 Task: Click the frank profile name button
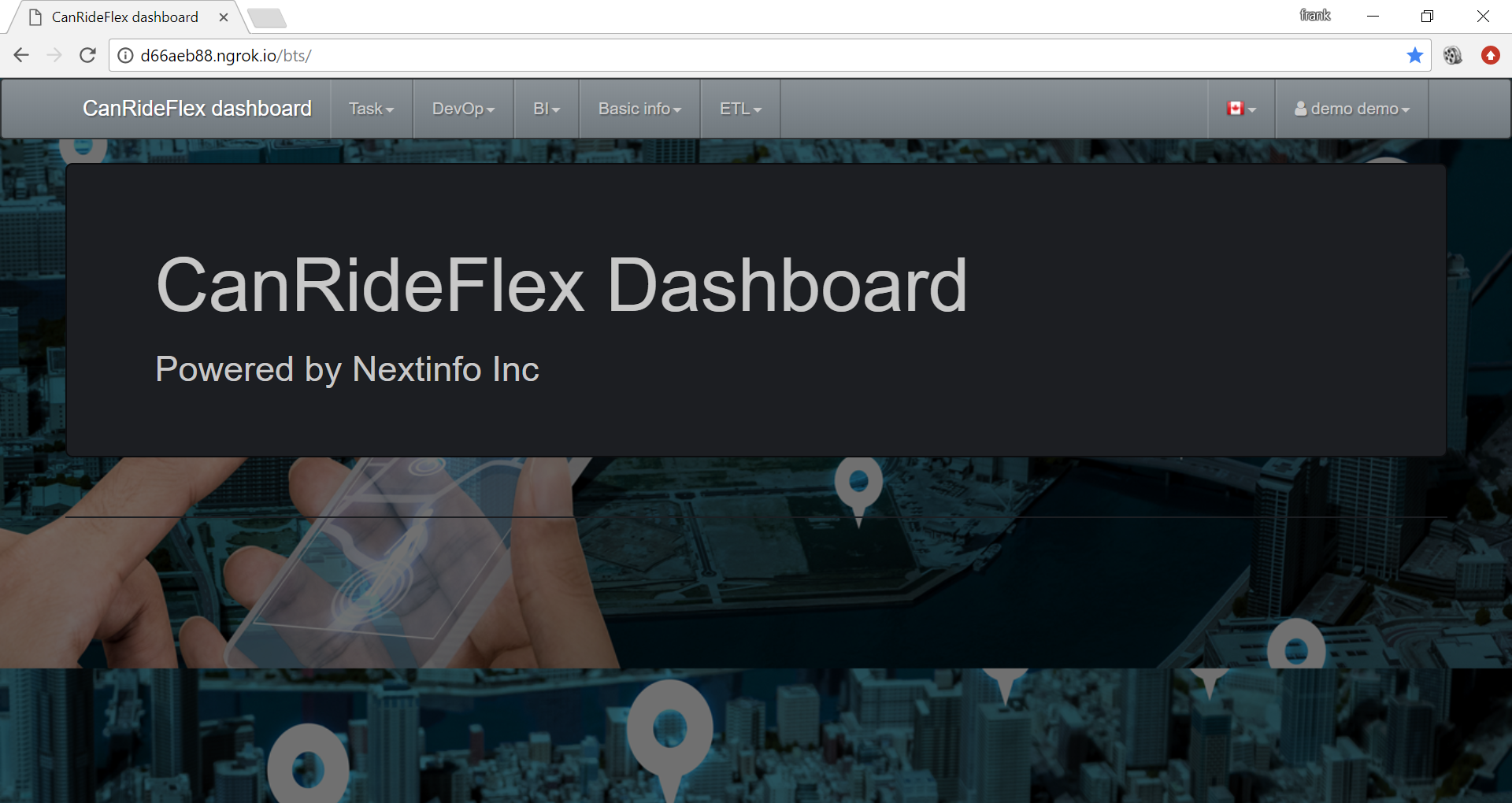point(1315,16)
